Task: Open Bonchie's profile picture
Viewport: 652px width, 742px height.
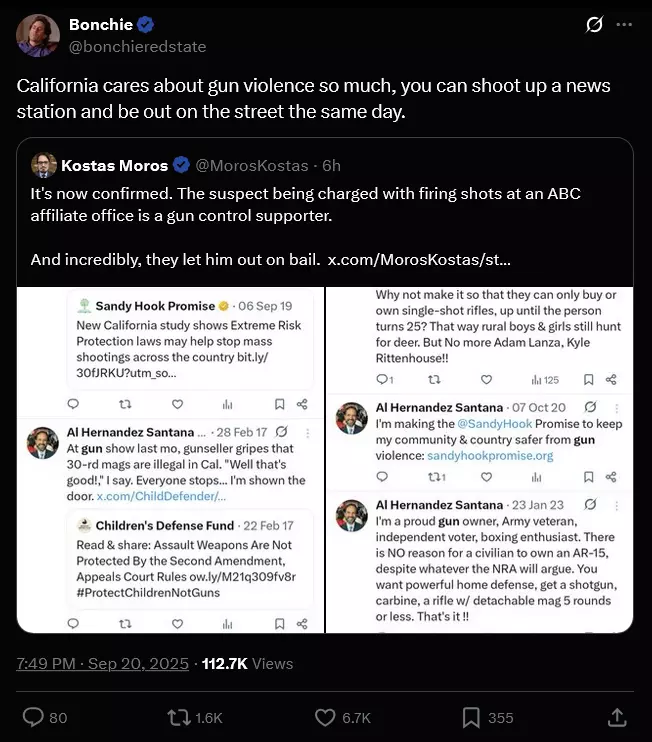Action: [38, 35]
